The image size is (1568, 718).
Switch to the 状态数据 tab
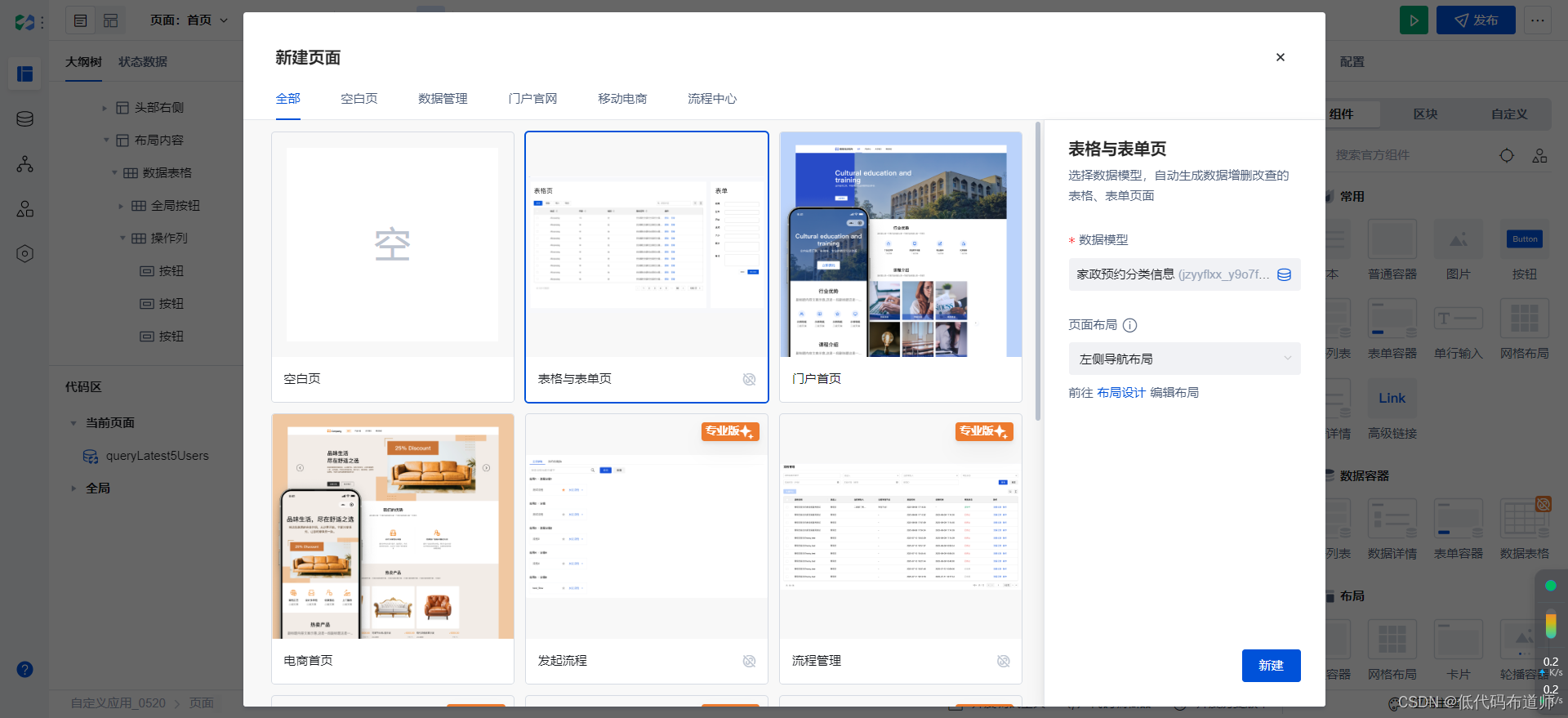click(x=143, y=62)
